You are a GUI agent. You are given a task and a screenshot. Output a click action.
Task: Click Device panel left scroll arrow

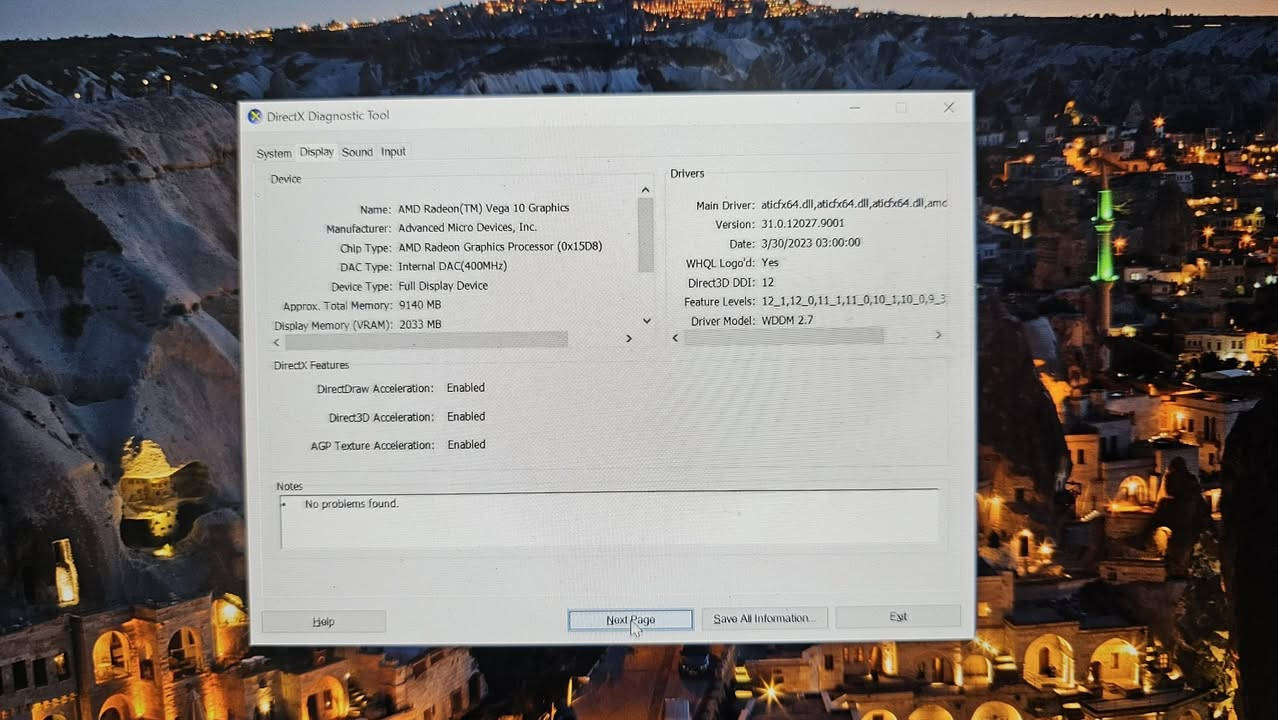tap(277, 341)
